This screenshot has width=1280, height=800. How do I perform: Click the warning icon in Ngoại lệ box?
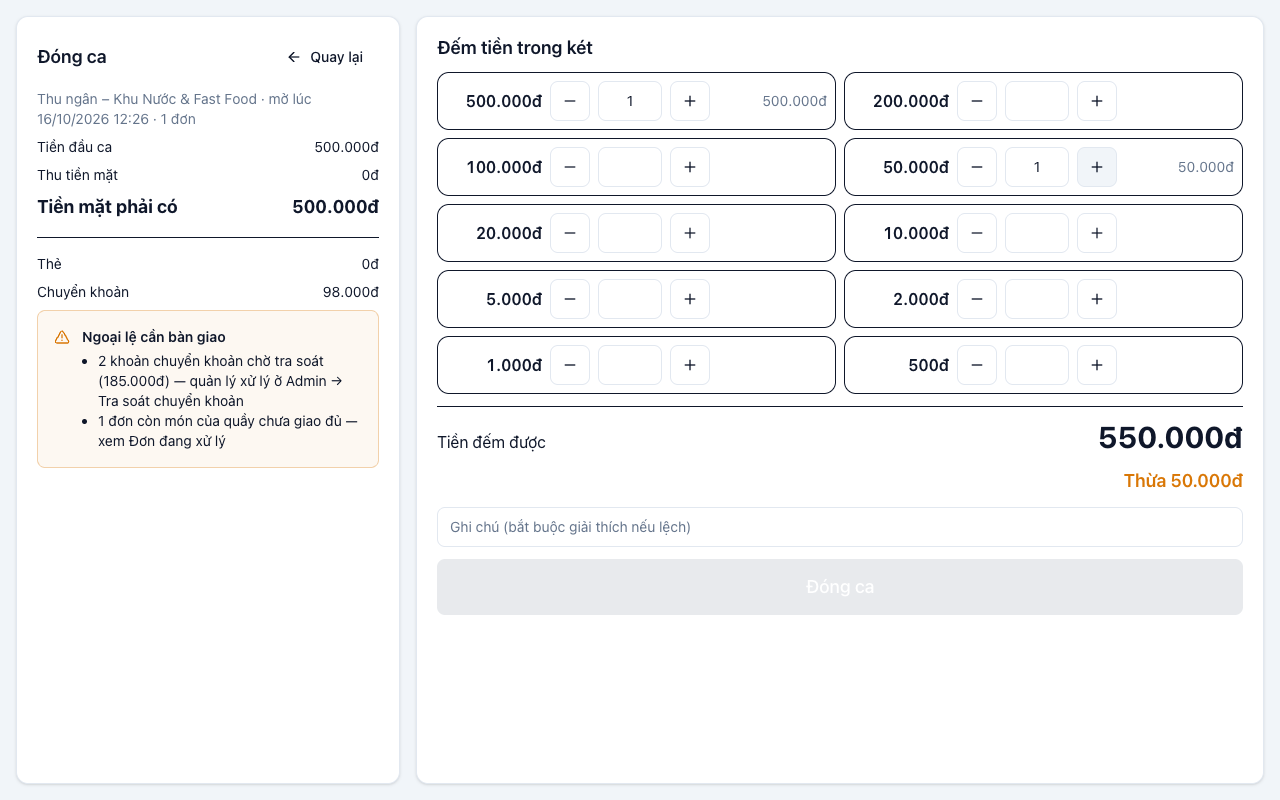(62, 337)
